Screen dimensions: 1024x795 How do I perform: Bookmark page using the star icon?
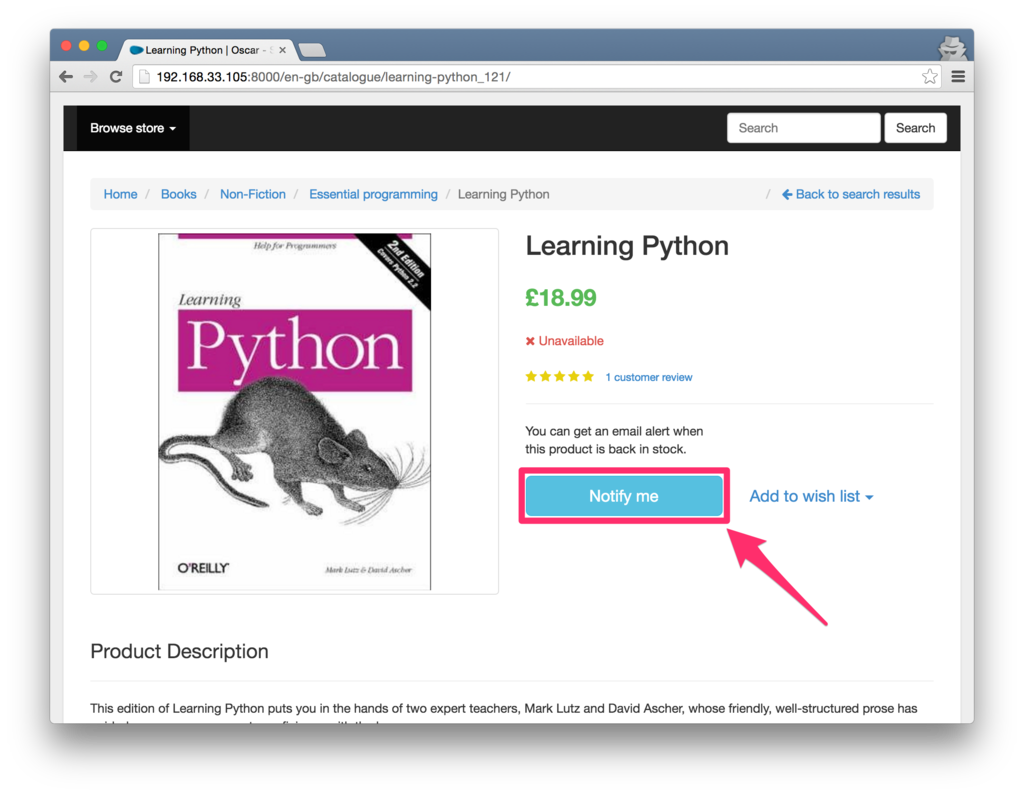click(x=929, y=77)
